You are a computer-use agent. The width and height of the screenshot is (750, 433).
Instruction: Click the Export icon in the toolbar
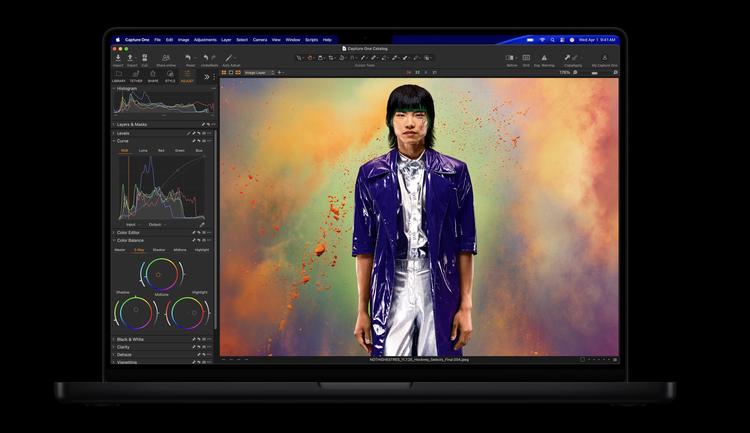click(131, 58)
